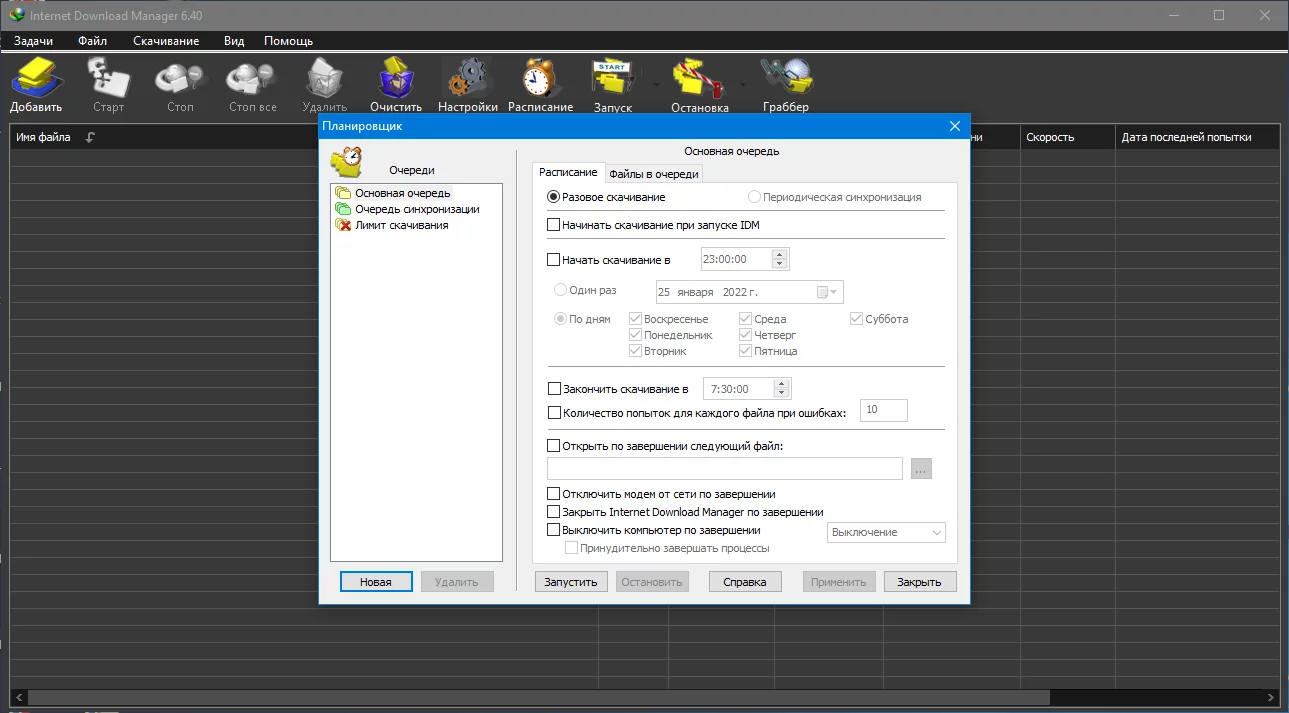Toggle the Четверг day checkbox
Viewport: 1289px width, 713px height.
pyautogui.click(x=745, y=335)
